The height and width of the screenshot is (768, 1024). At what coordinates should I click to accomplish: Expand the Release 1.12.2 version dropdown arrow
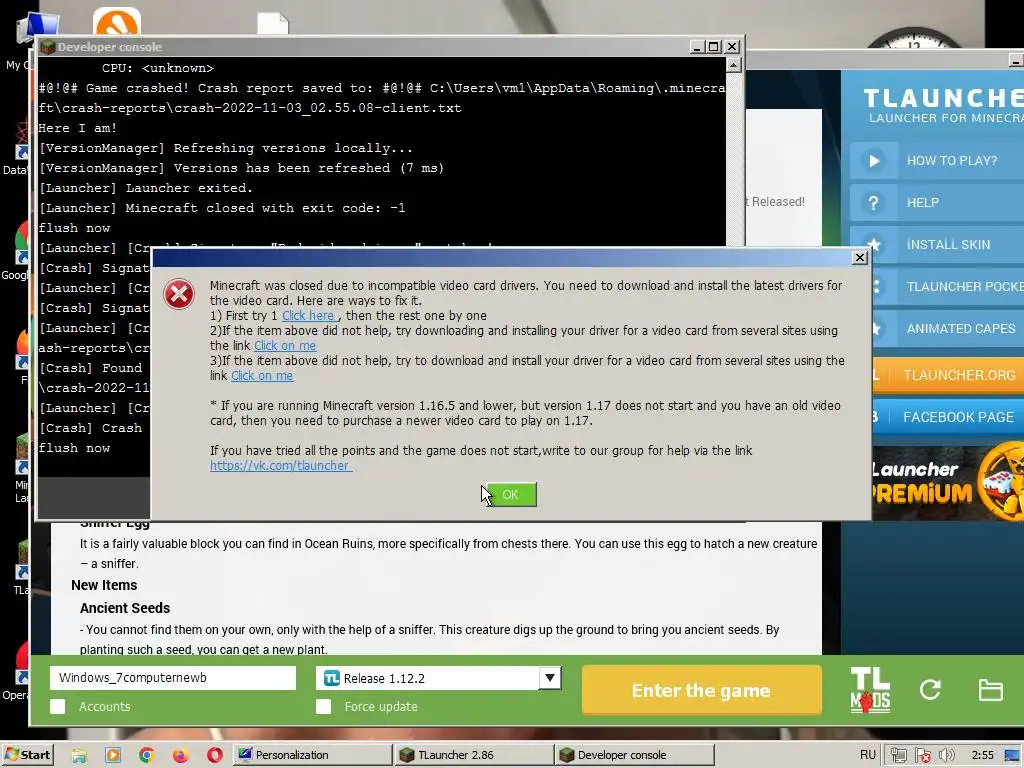550,678
